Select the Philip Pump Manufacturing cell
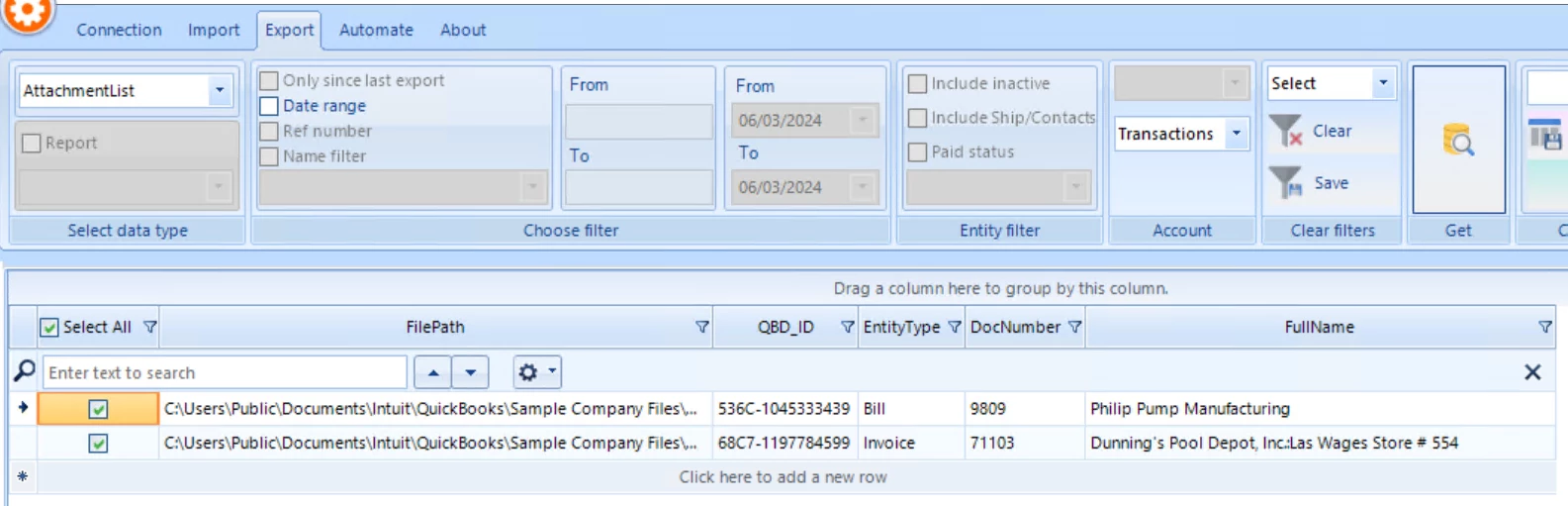The width and height of the screenshot is (1568, 506). tap(1320, 409)
